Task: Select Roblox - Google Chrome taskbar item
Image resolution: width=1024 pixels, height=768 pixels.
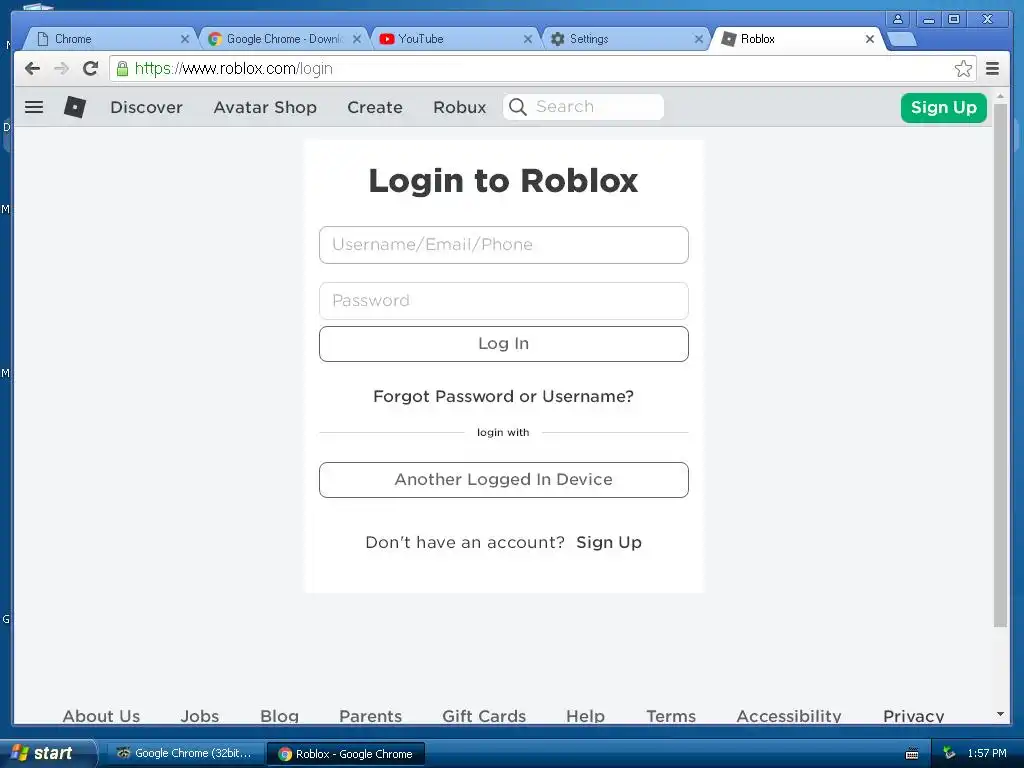Action: point(346,754)
